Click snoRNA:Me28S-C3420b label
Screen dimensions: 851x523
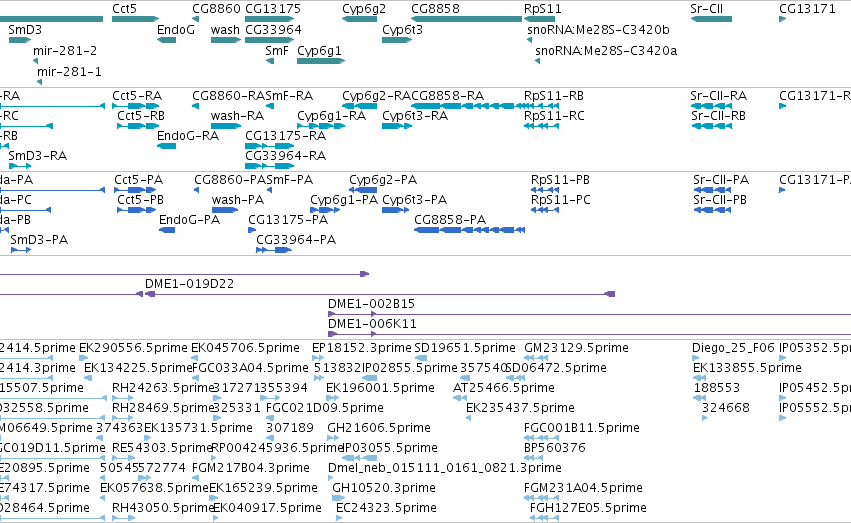598,30
